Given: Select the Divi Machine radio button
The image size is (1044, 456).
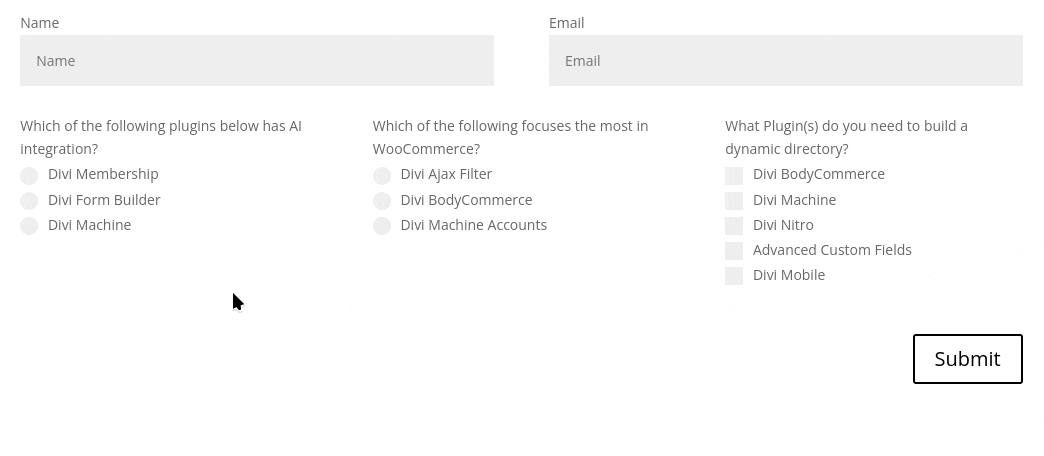Looking at the screenshot, I should 29,226.
